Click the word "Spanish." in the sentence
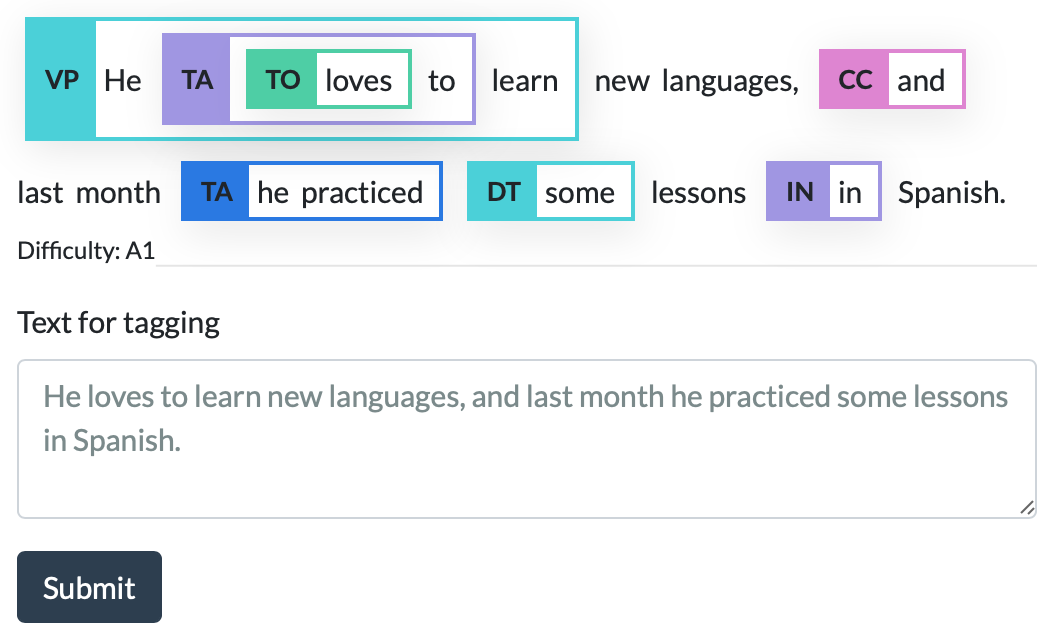 [951, 192]
